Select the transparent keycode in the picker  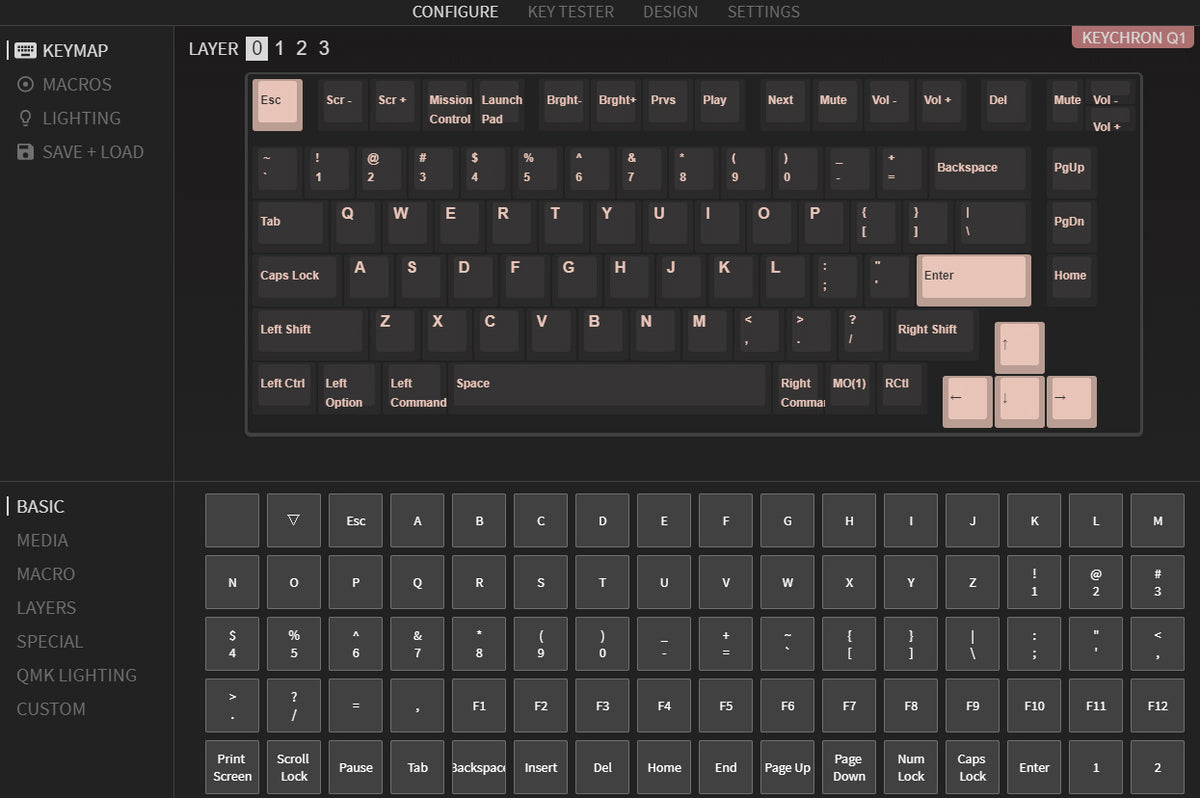293,520
